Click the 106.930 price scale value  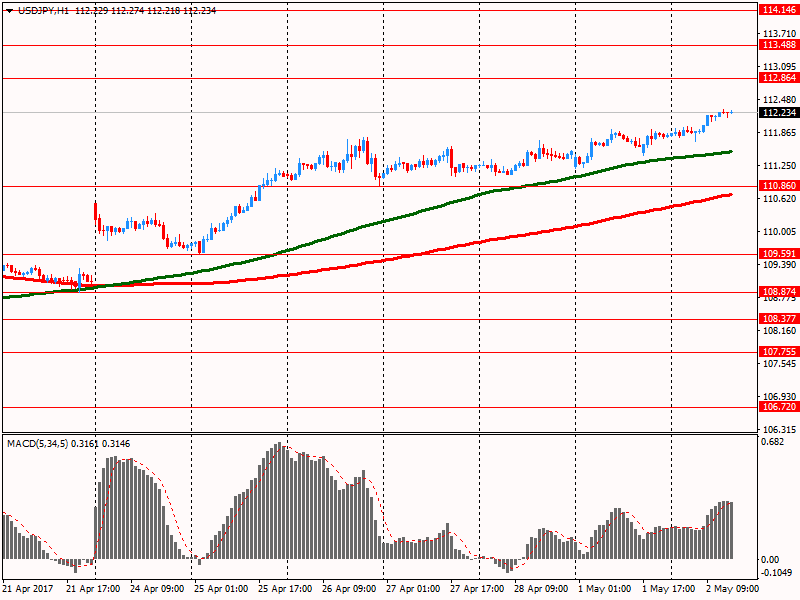point(779,396)
